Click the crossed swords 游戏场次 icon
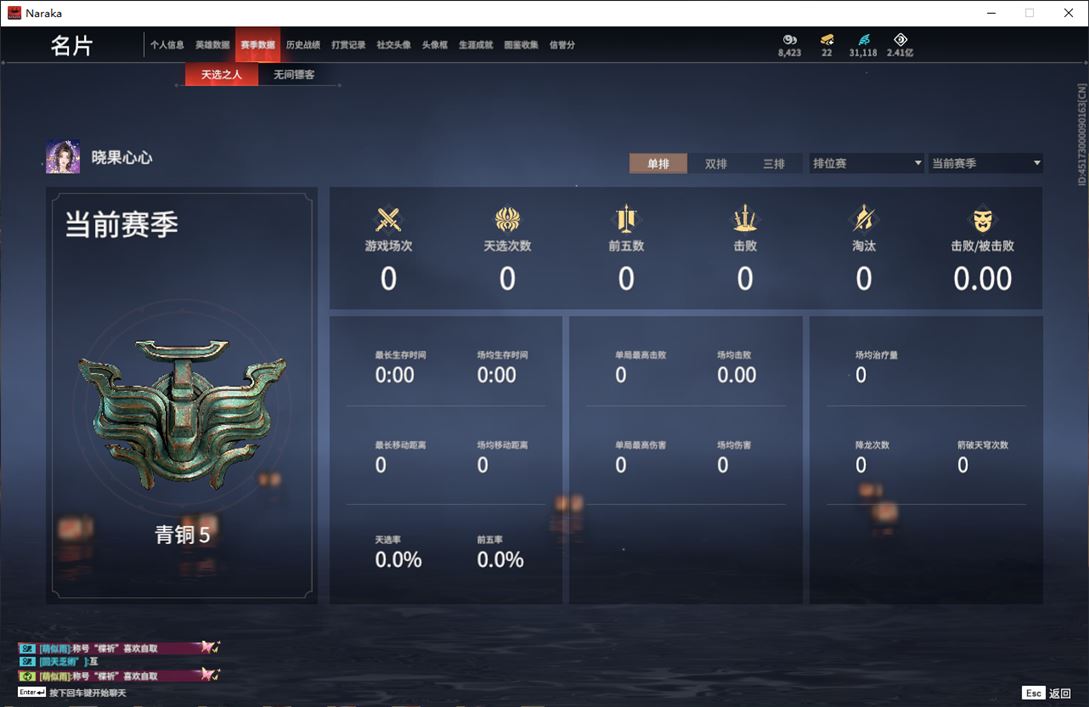Image resolution: width=1089 pixels, height=707 pixels. pos(388,219)
